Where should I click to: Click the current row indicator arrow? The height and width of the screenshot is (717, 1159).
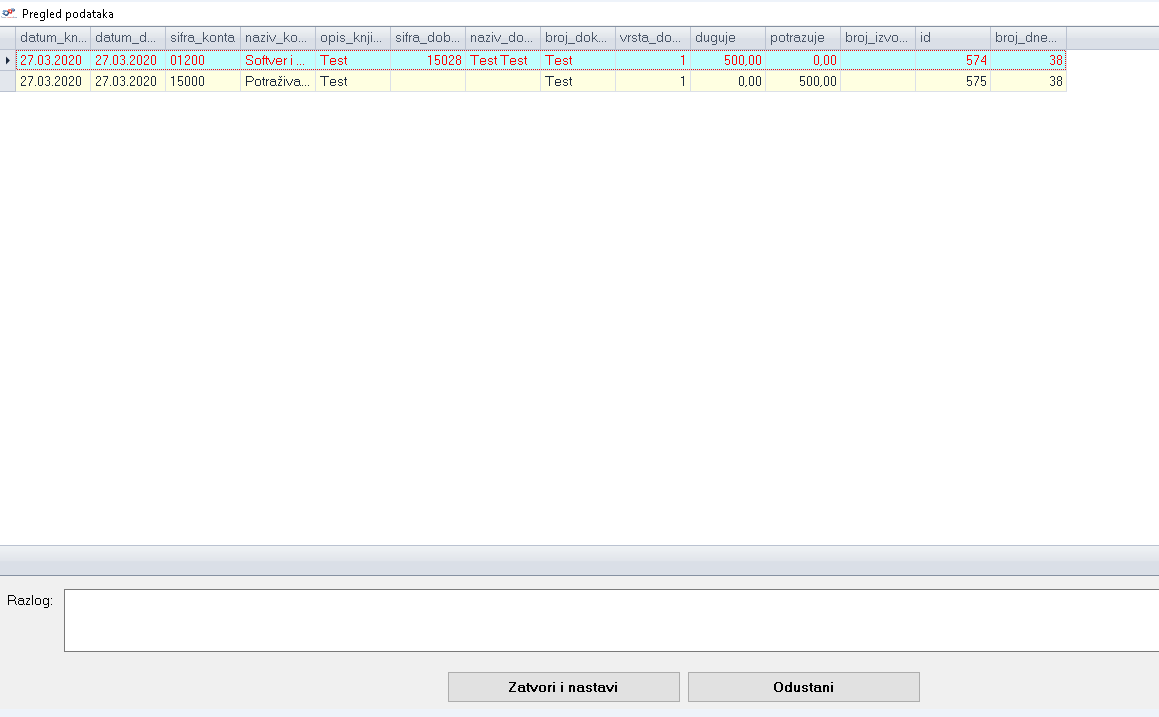coord(8,61)
